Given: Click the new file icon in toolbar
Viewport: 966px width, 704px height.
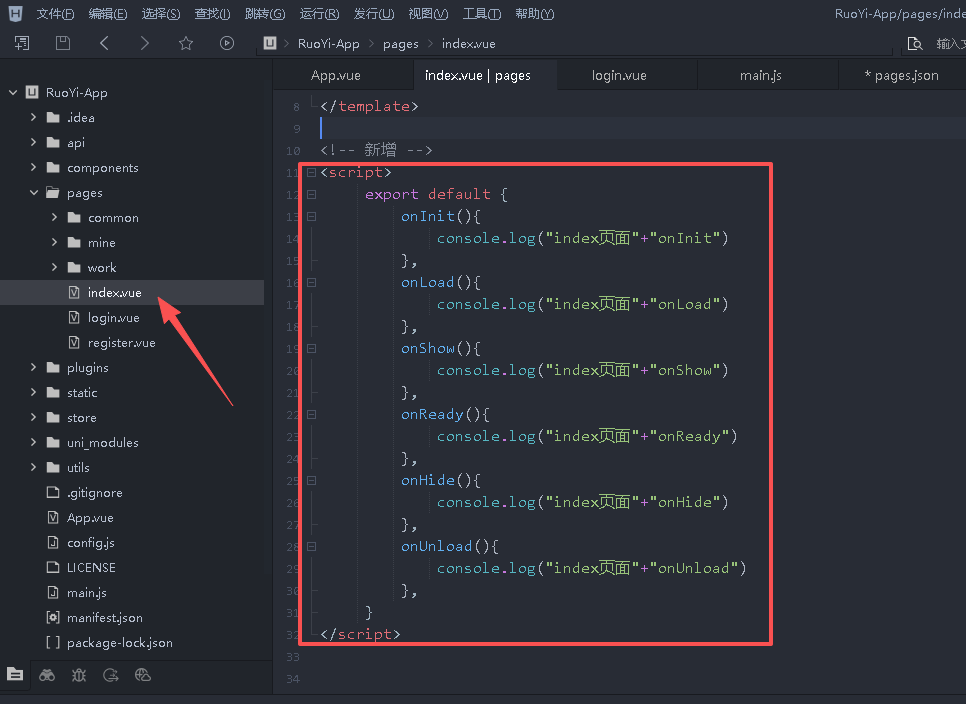Looking at the screenshot, I should click(22, 43).
